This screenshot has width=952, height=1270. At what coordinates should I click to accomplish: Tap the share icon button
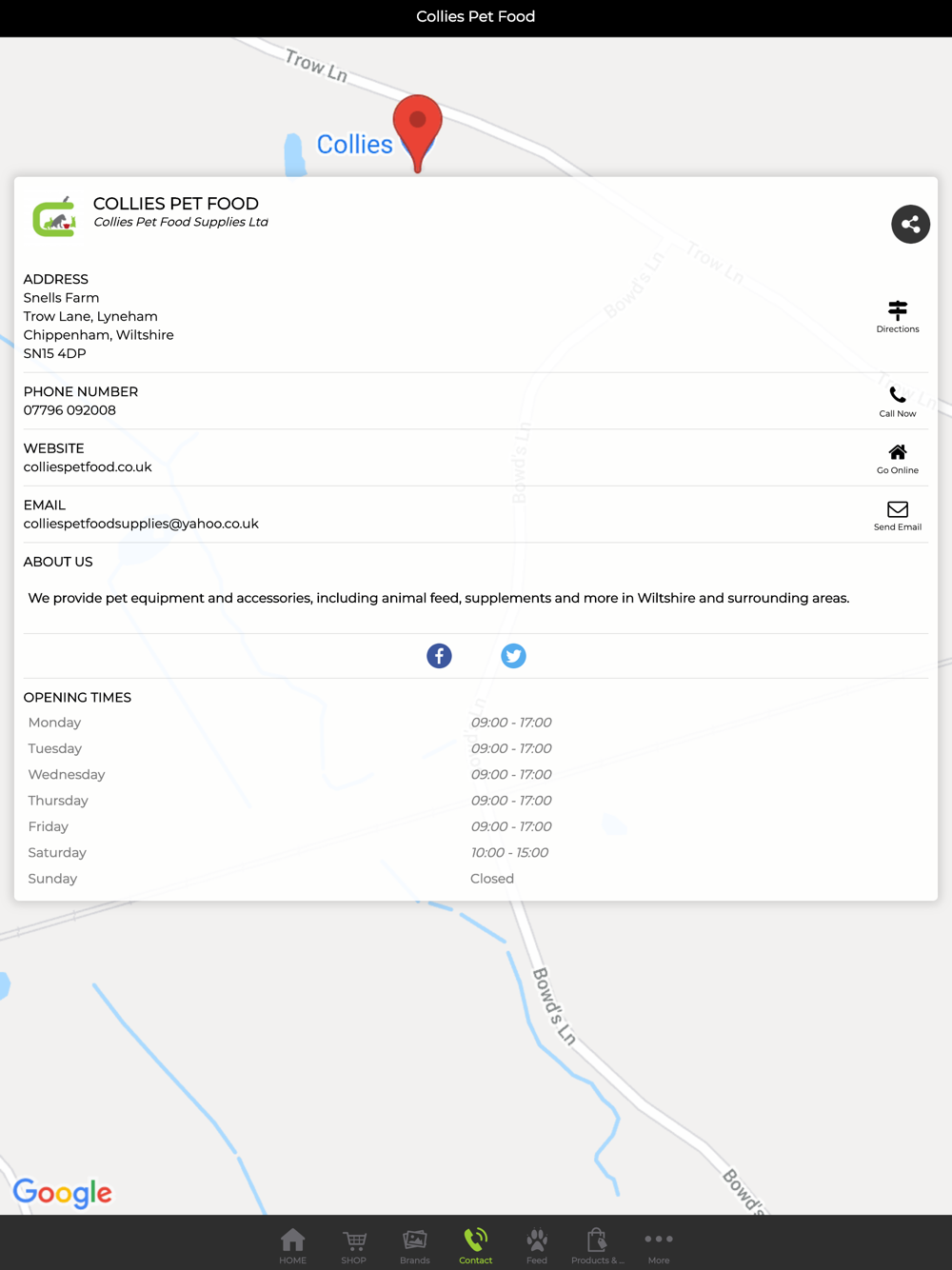(910, 225)
